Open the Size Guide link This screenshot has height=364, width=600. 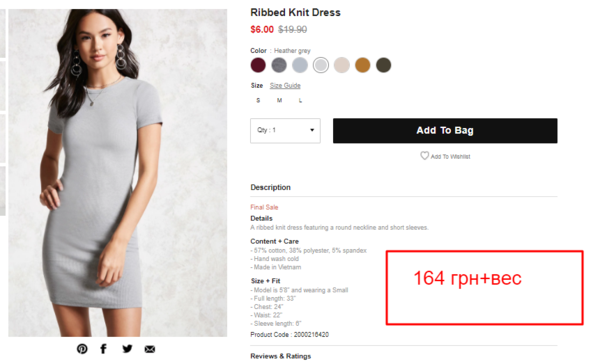click(285, 85)
